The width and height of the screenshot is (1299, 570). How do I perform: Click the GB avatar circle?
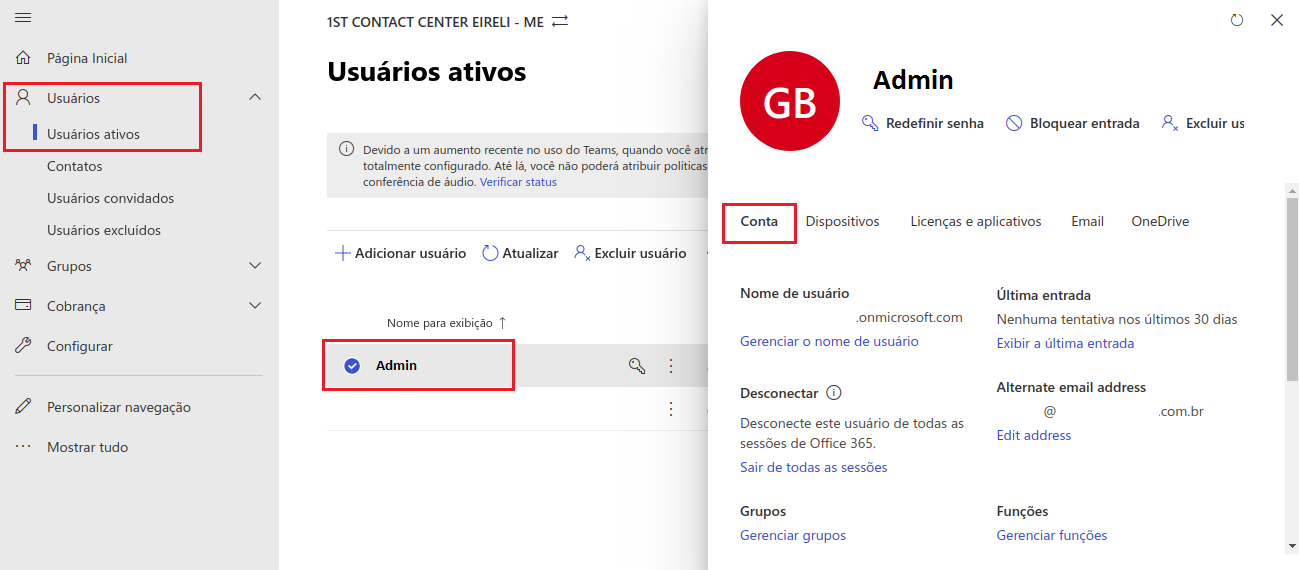[x=790, y=102]
